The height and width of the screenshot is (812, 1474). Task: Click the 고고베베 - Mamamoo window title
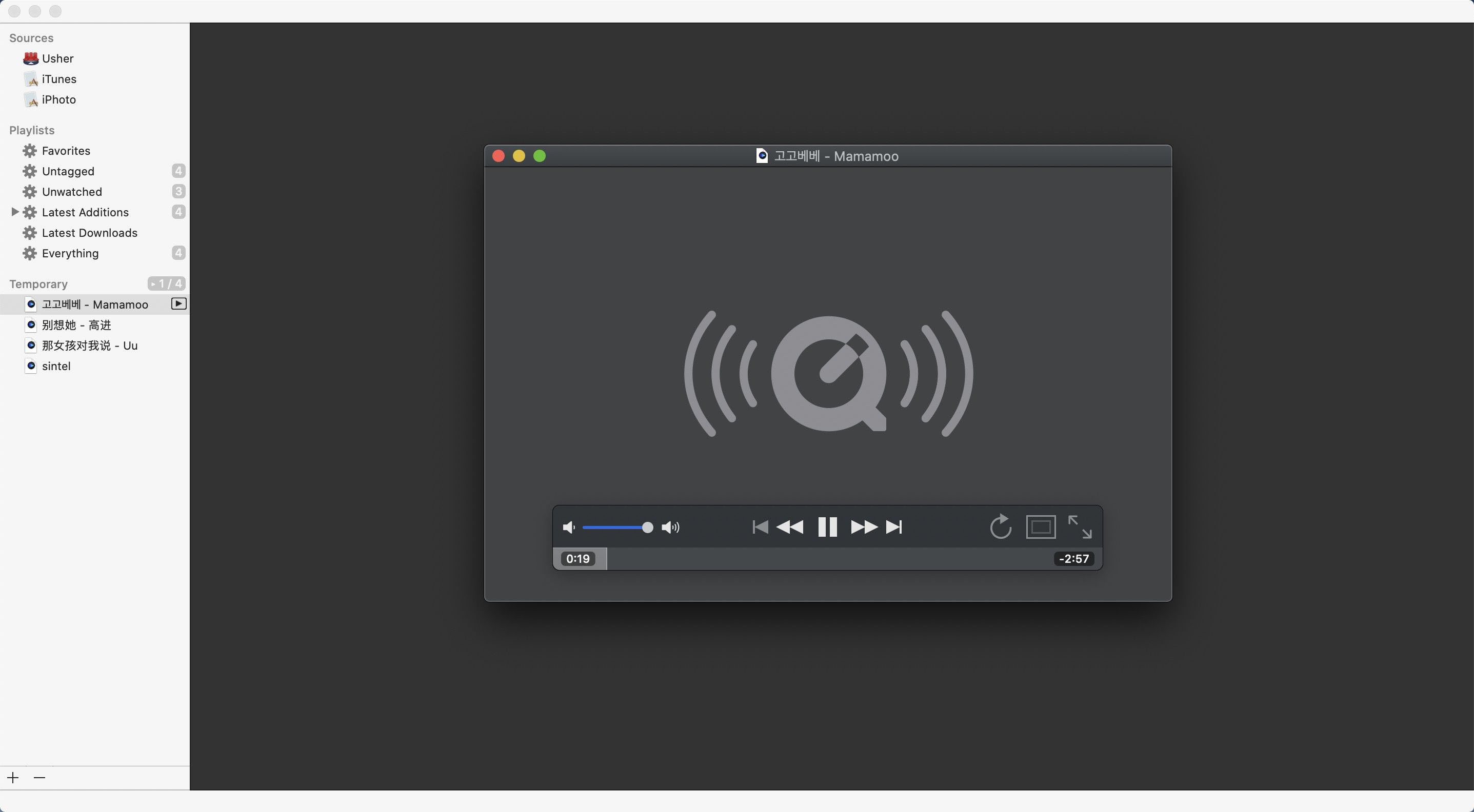coord(836,156)
